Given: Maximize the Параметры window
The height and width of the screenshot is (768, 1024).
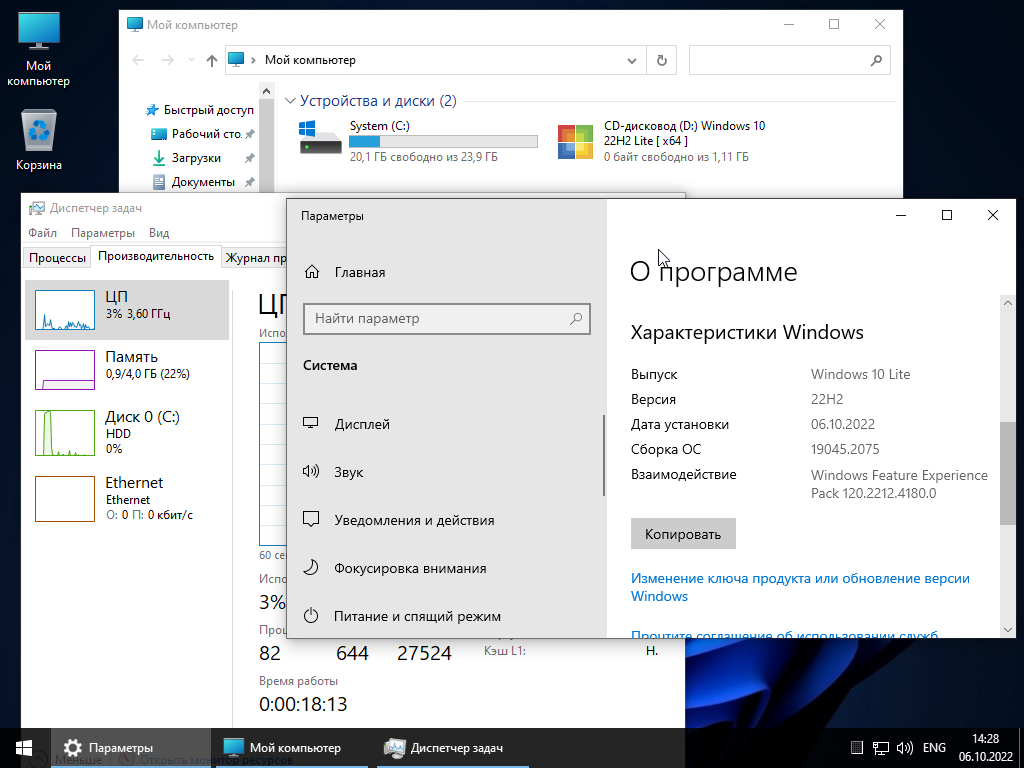Looking at the screenshot, I should [x=947, y=215].
